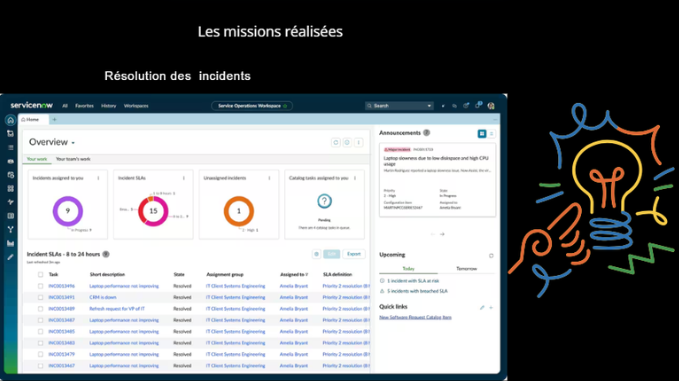Open the All menu in the top navigation
Viewport: 679px width, 381px height.
click(65, 106)
